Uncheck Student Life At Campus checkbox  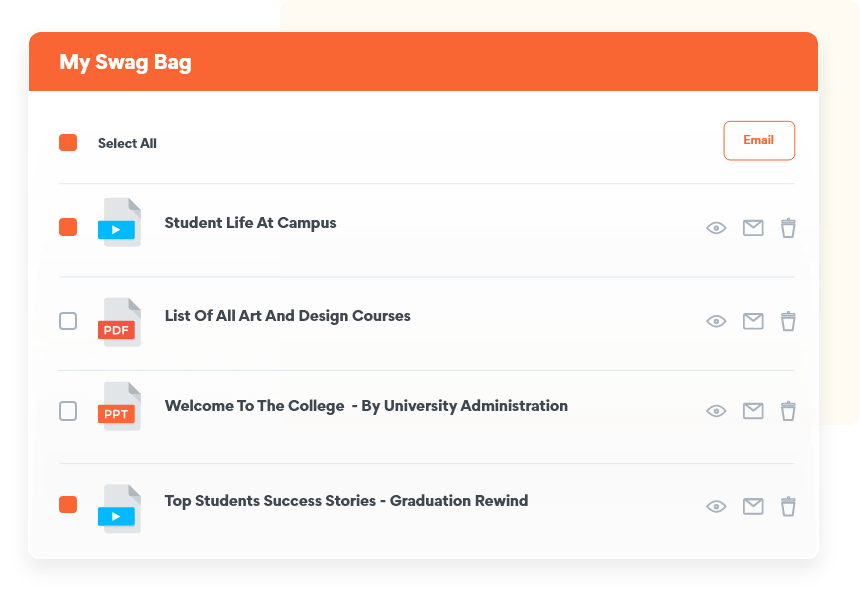coord(68,227)
